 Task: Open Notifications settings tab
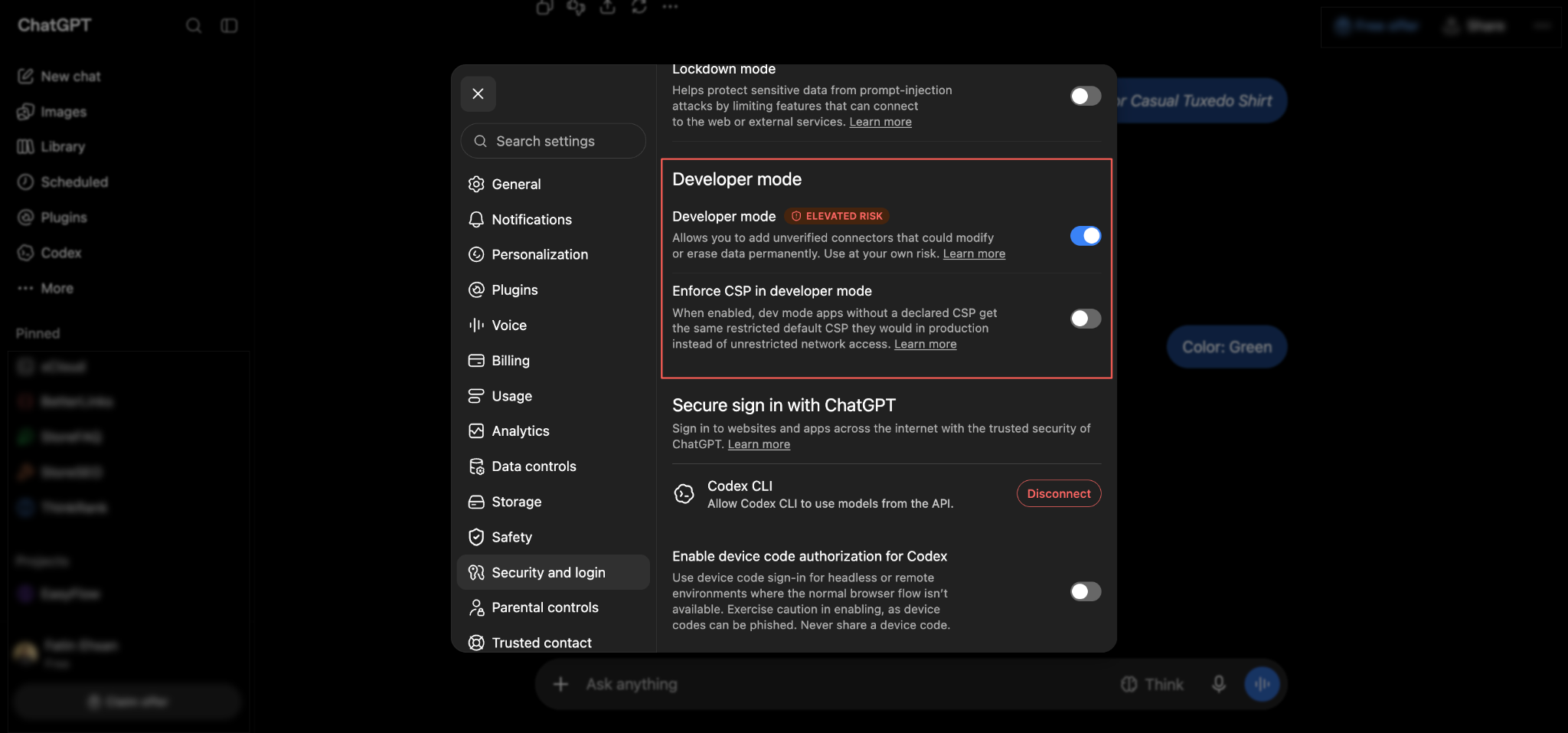click(x=553, y=219)
